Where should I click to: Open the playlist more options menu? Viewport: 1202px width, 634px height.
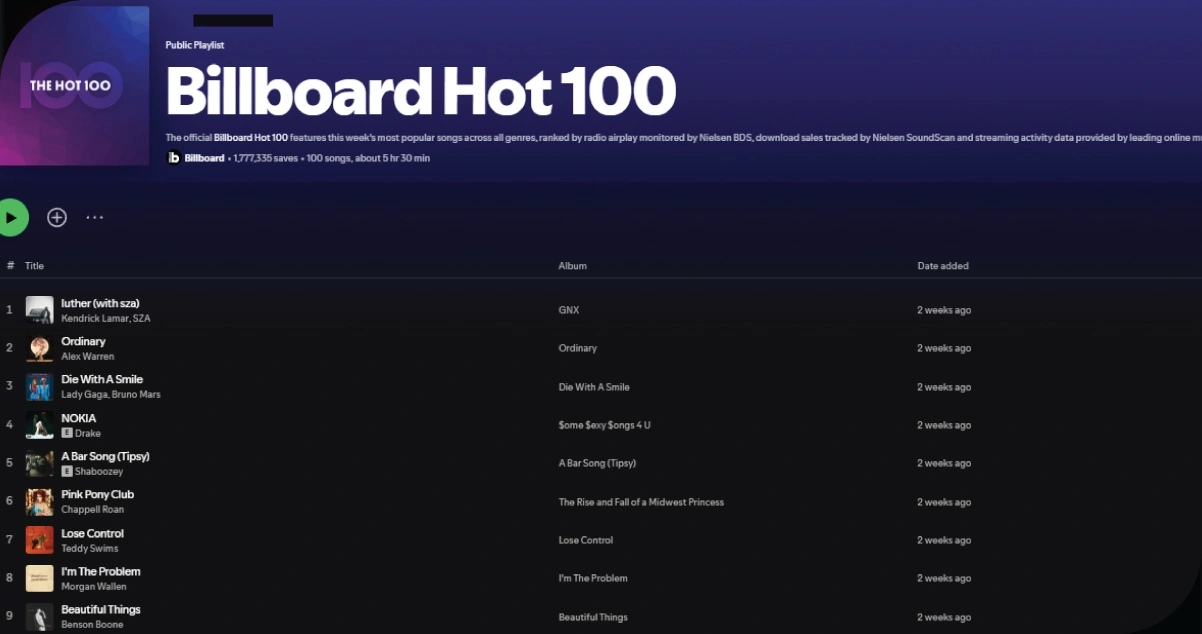(94, 217)
